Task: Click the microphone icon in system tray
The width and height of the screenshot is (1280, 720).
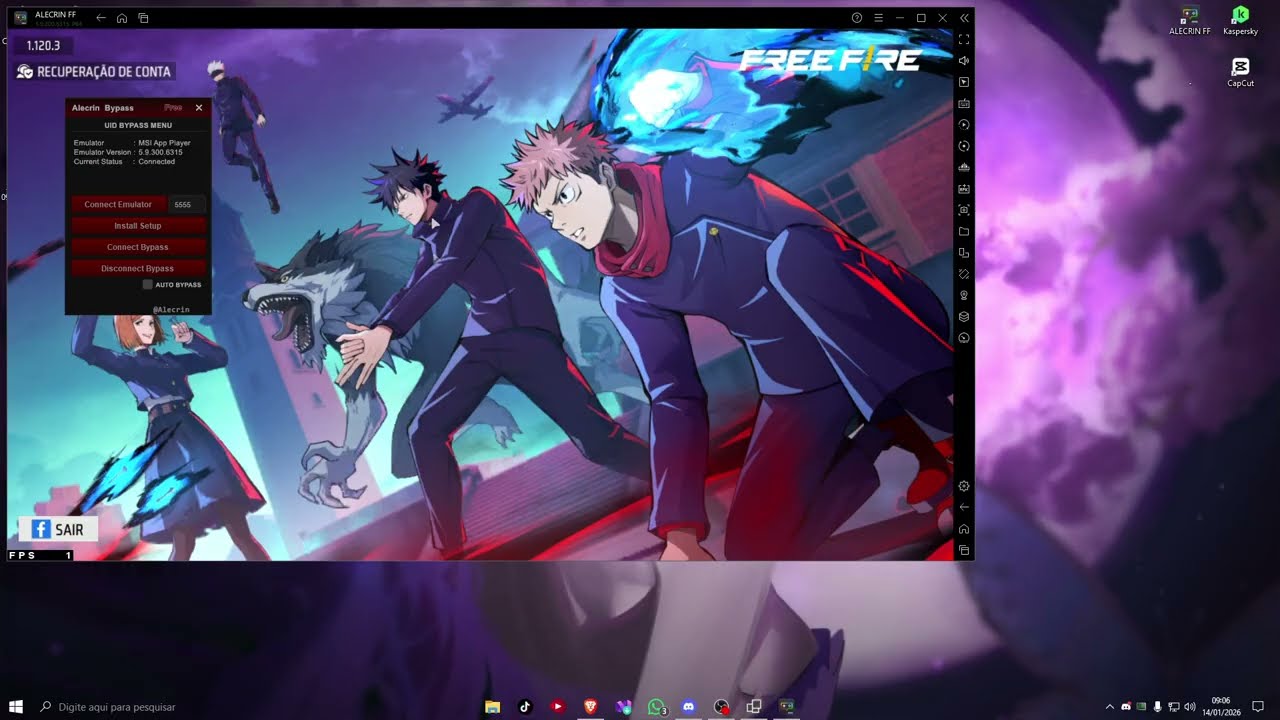Action: (x=1157, y=707)
